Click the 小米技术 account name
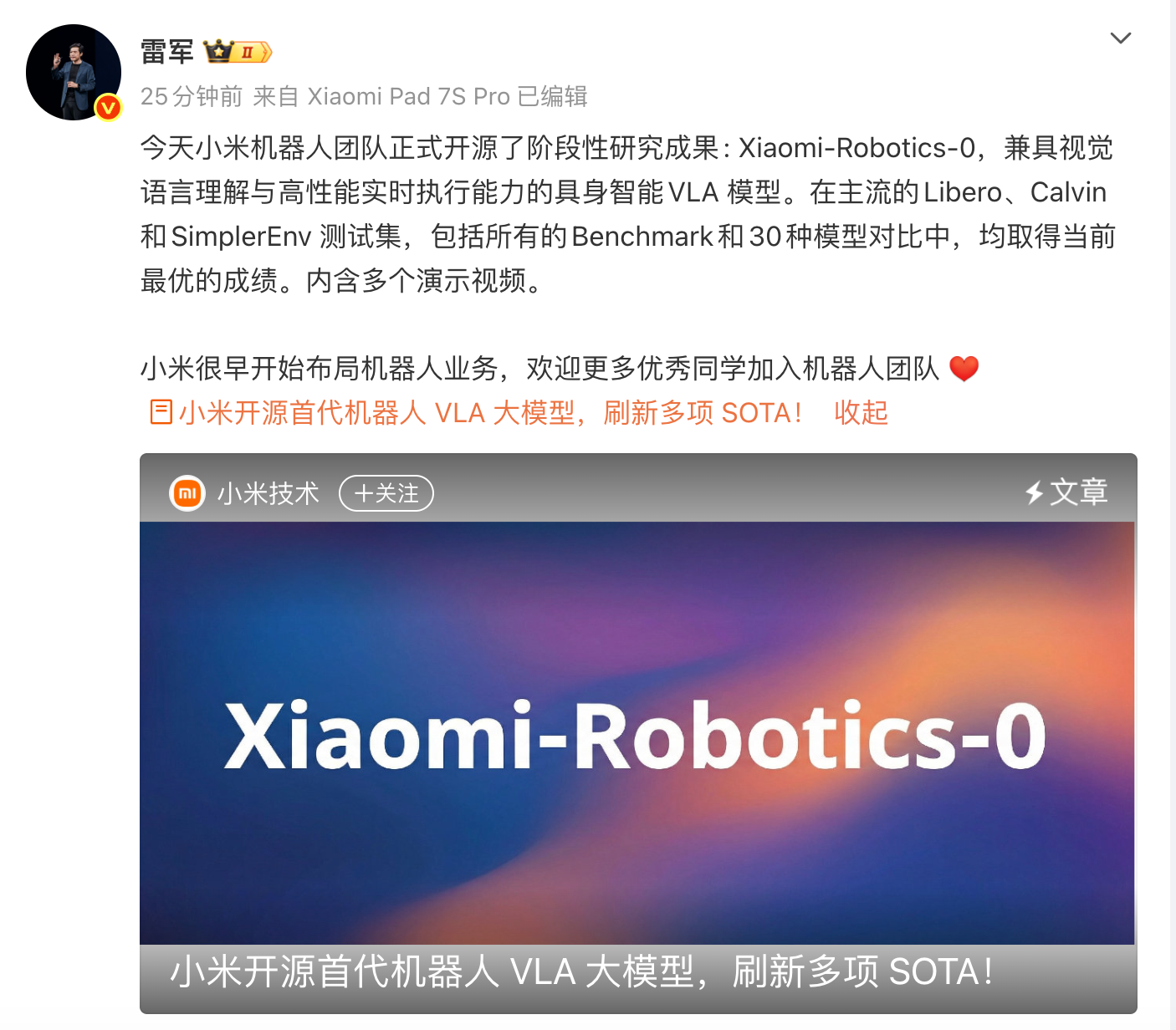 268,493
